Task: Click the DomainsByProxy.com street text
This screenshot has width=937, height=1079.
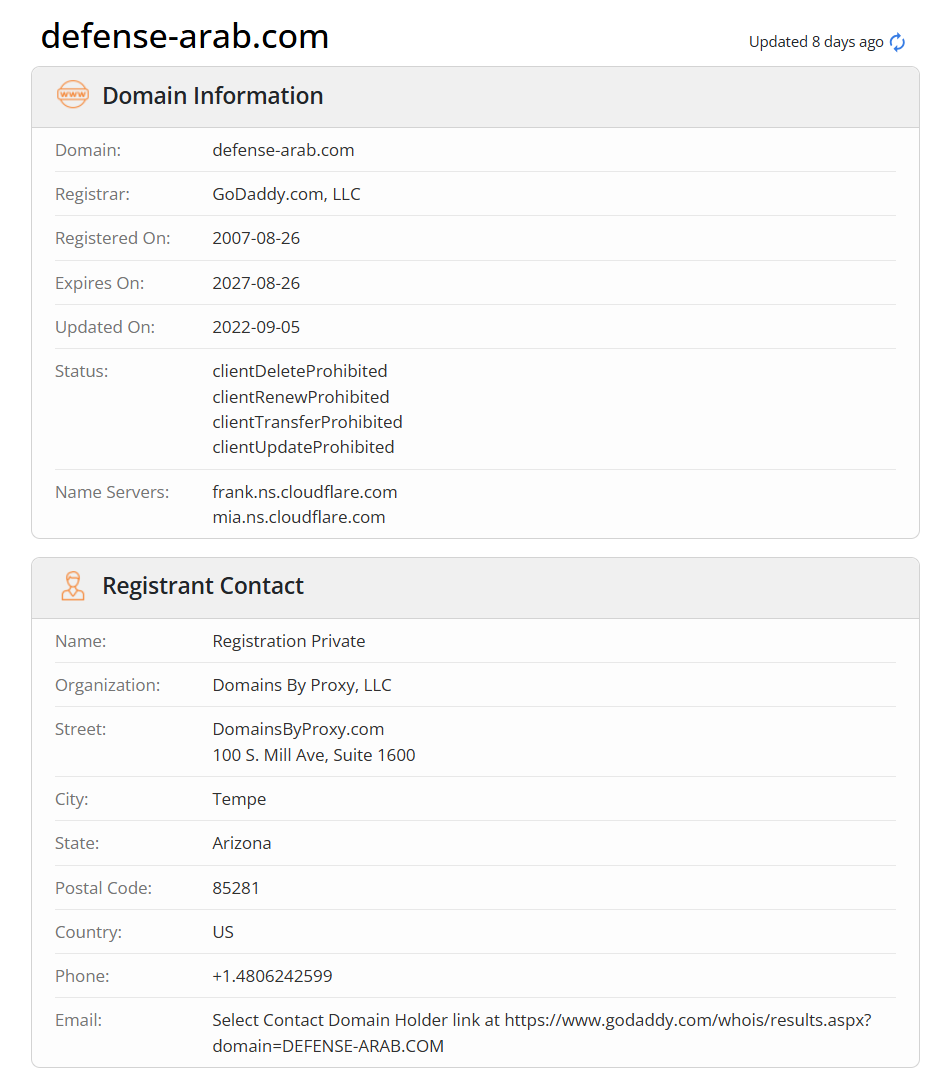Action: [298, 729]
